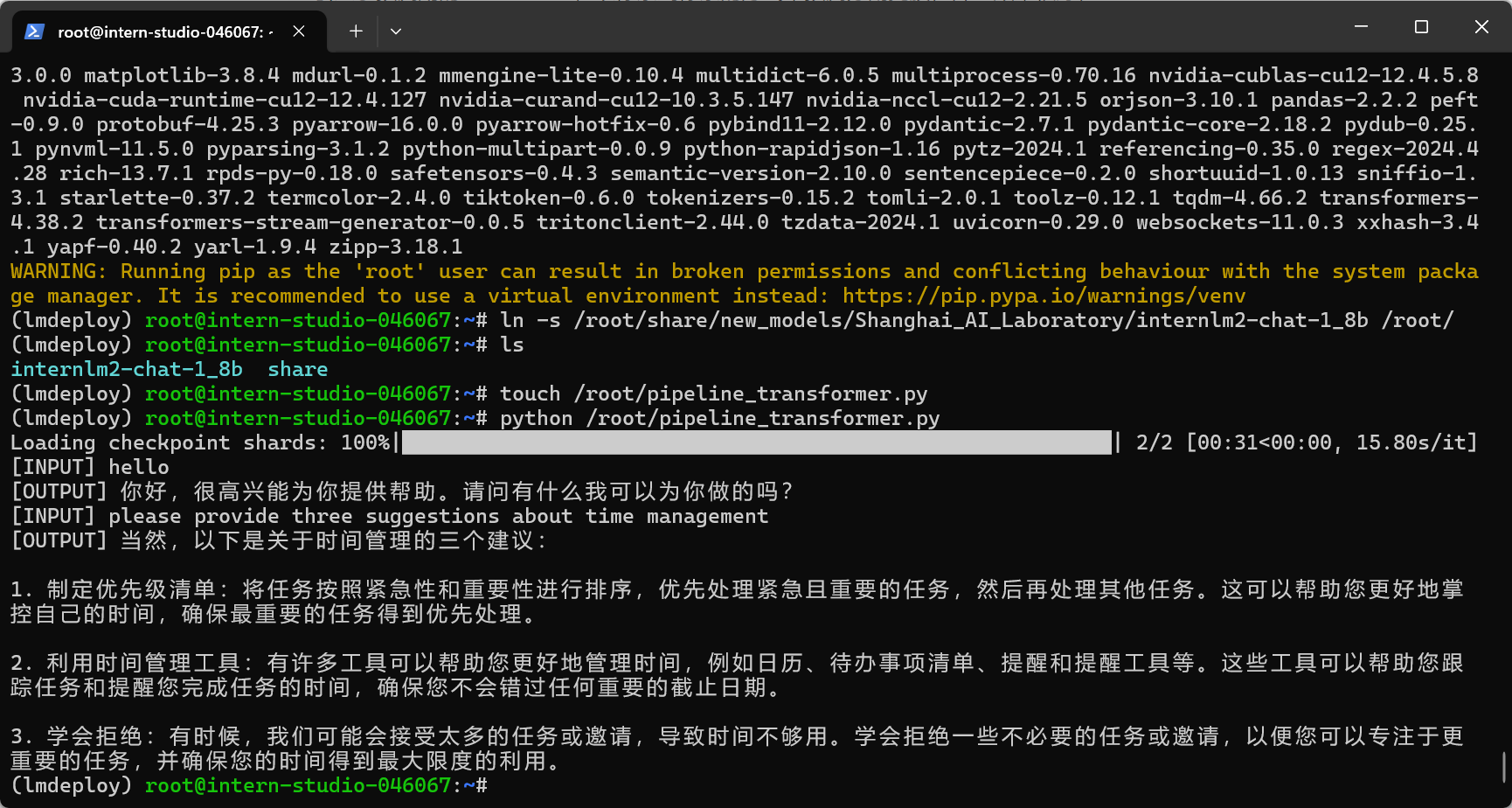Minimize the terminal window
The width and height of the screenshot is (1512, 808).
[1361, 27]
